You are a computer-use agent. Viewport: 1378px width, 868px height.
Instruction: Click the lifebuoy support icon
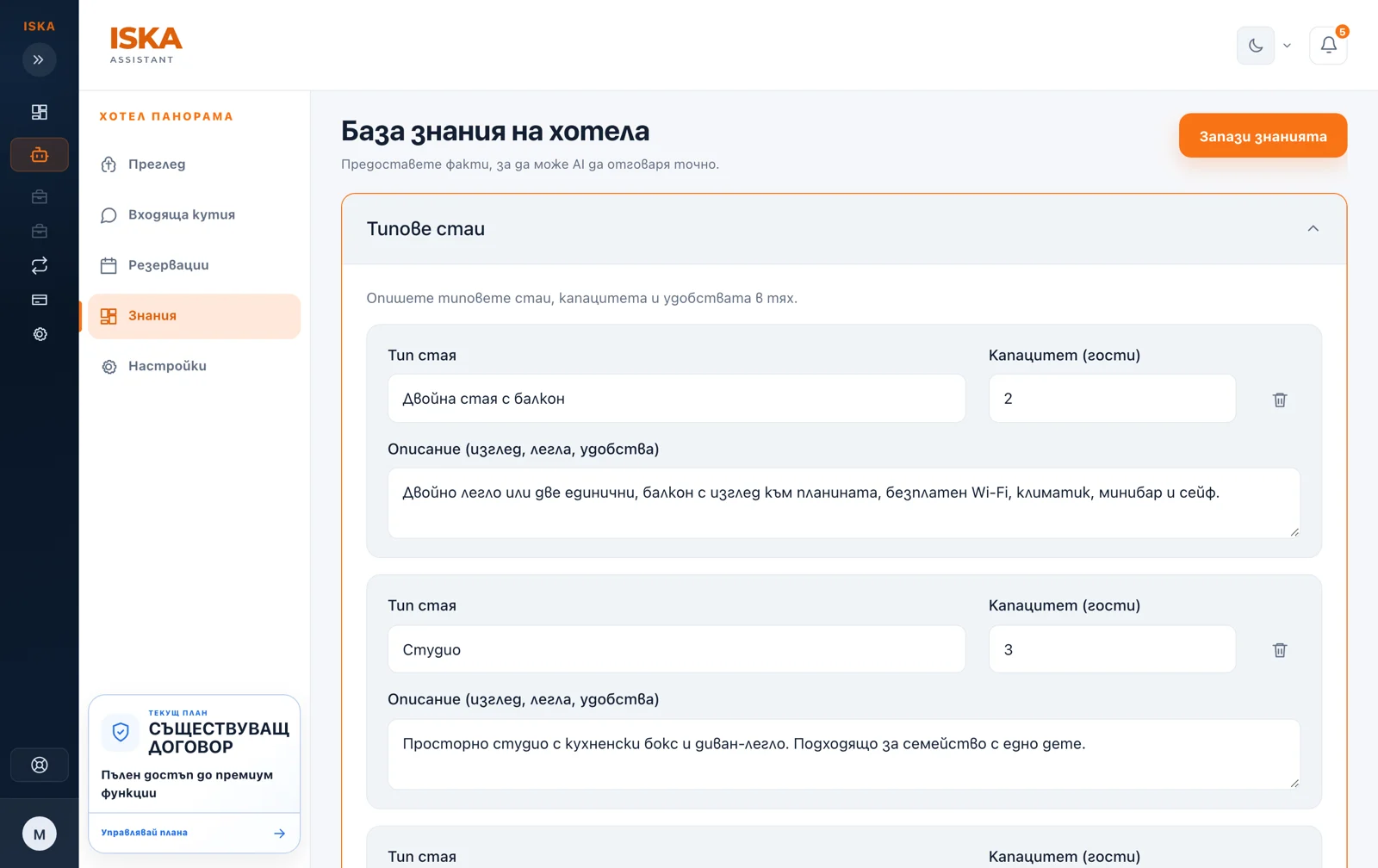[x=39, y=765]
